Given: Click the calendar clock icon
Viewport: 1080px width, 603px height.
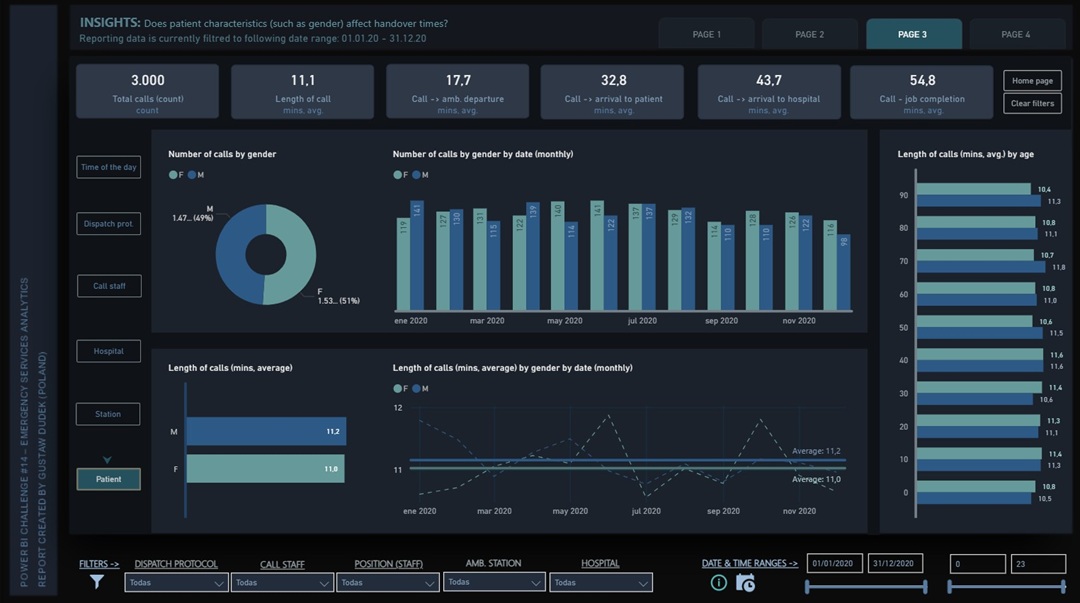Looking at the screenshot, I should pos(745,583).
